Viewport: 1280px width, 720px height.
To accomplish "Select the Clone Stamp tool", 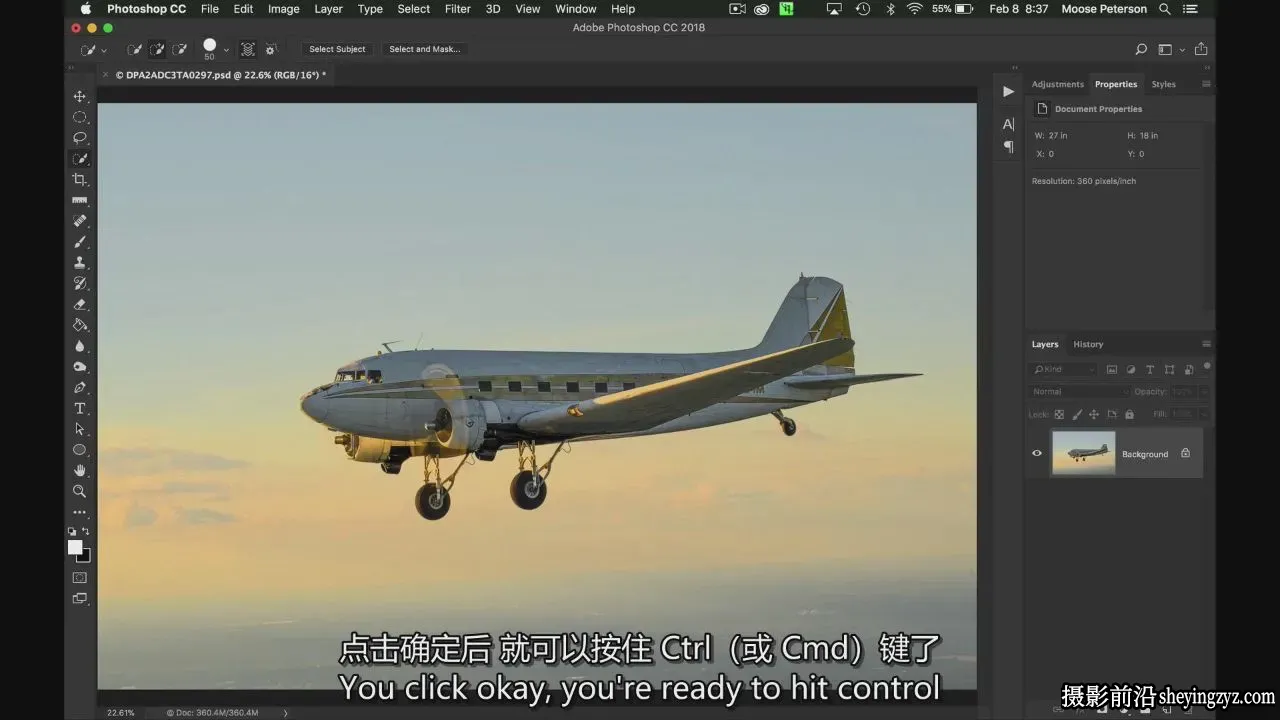I will 80,263.
